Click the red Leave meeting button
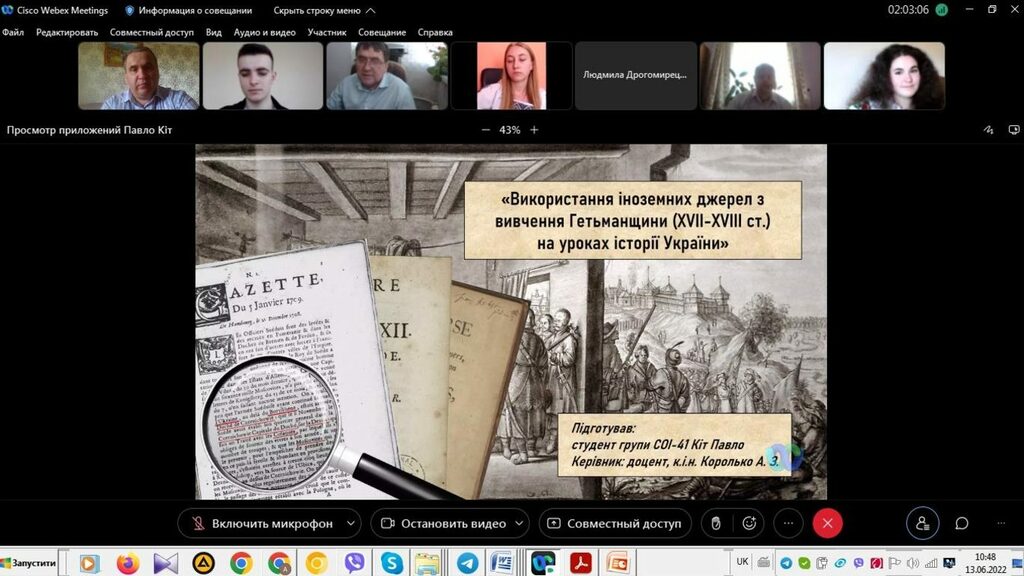Screen dimensions: 1024x576 (827, 523)
